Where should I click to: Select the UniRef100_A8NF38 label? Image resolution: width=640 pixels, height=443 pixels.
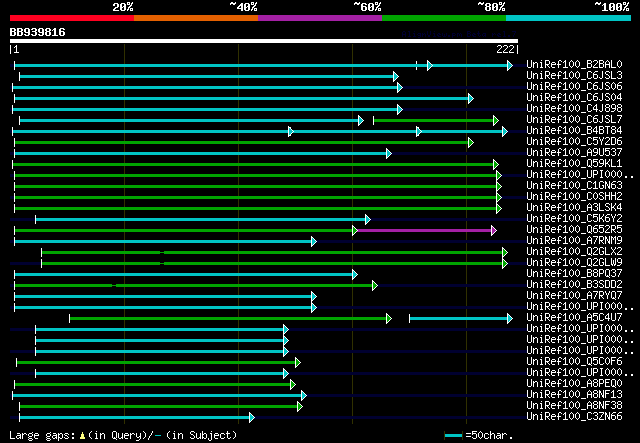[574, 406]
